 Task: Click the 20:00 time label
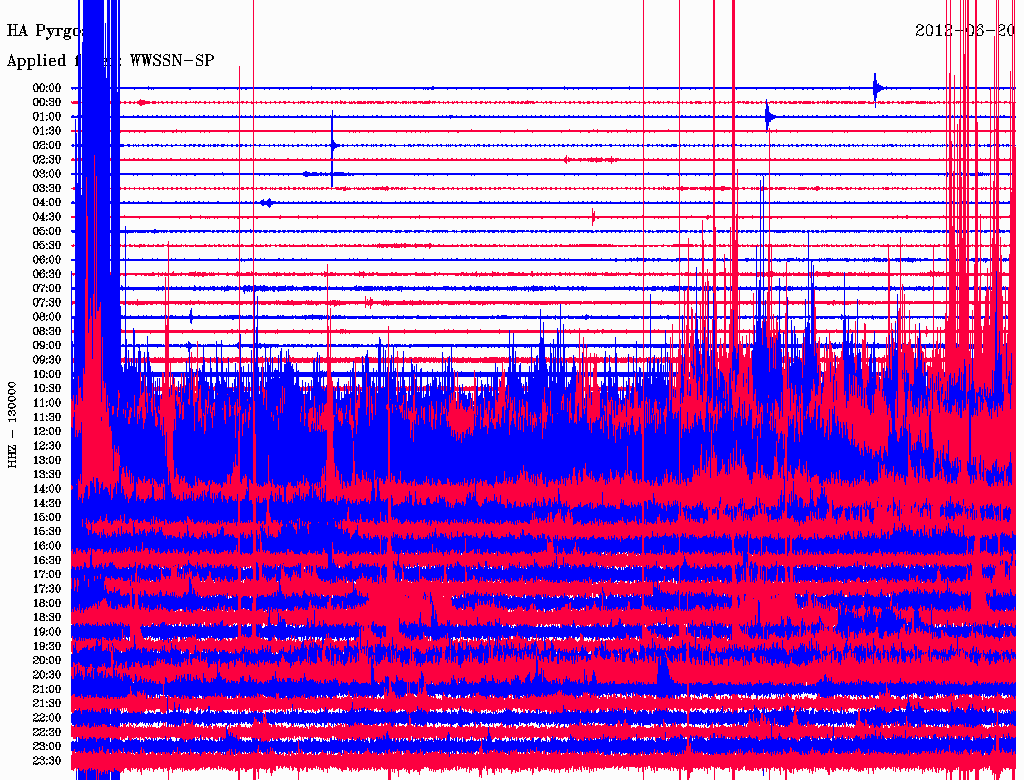coord(47,660)
